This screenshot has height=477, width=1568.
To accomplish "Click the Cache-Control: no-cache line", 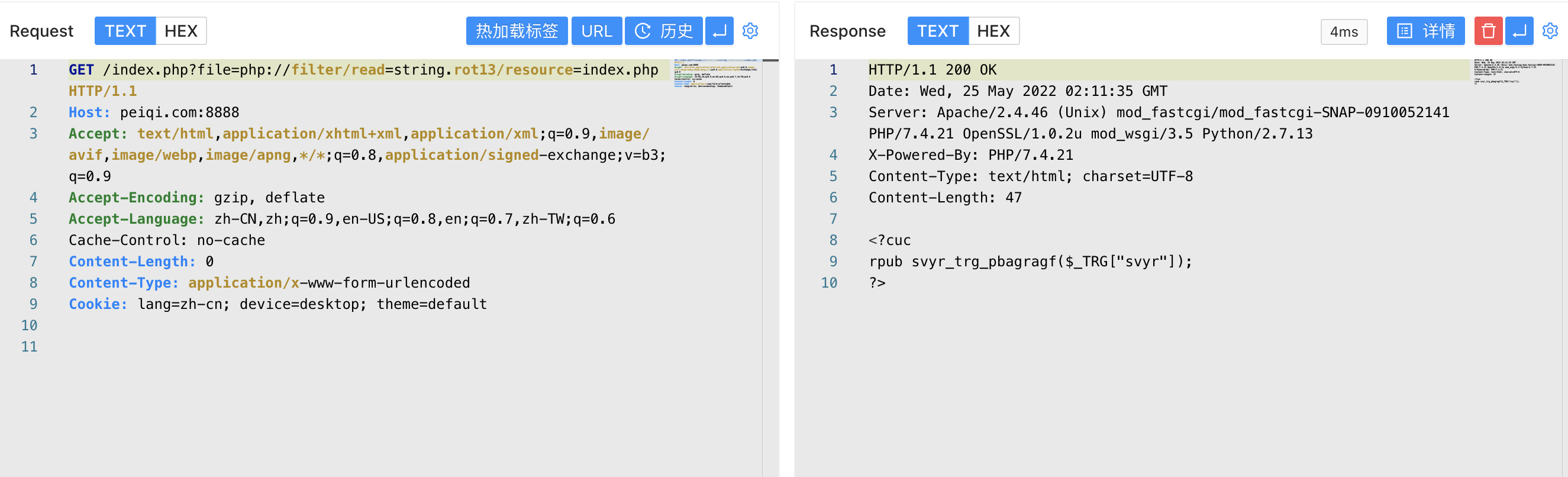I will (167, 241).
